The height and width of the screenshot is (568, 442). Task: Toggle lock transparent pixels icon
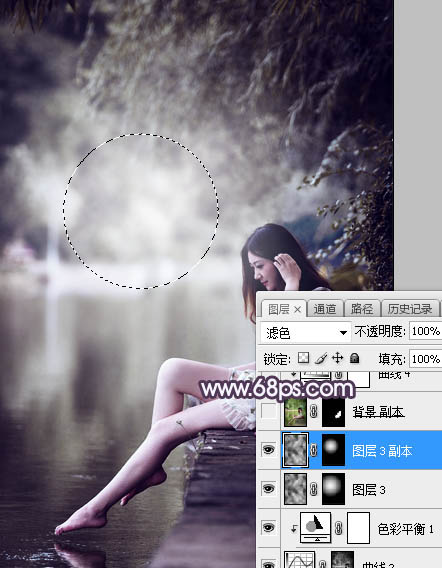303,358
